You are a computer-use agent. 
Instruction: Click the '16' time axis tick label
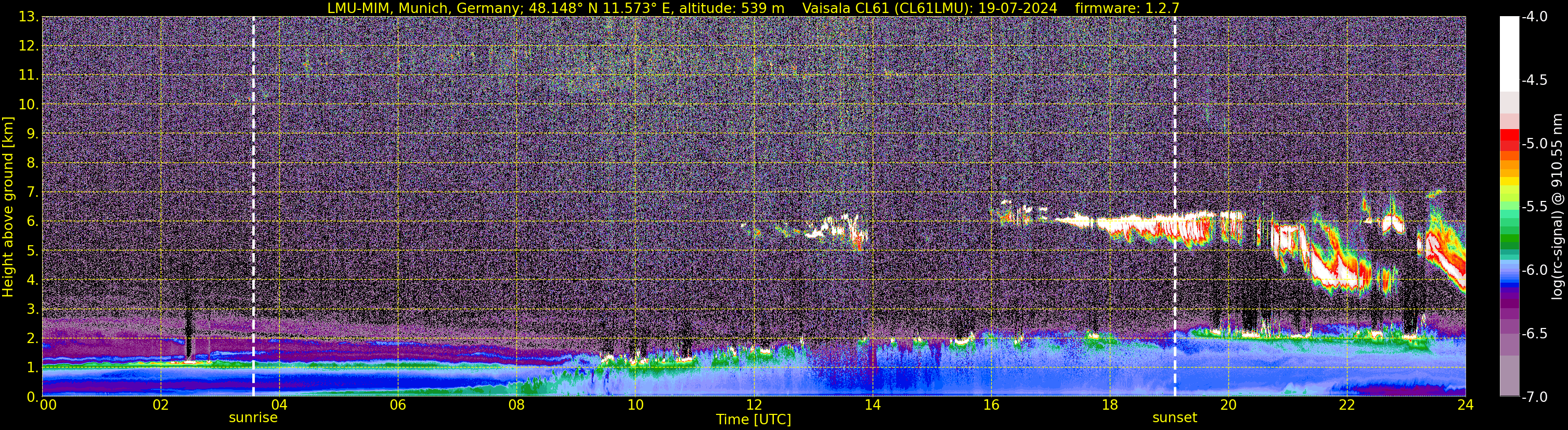tap(991, 405)
